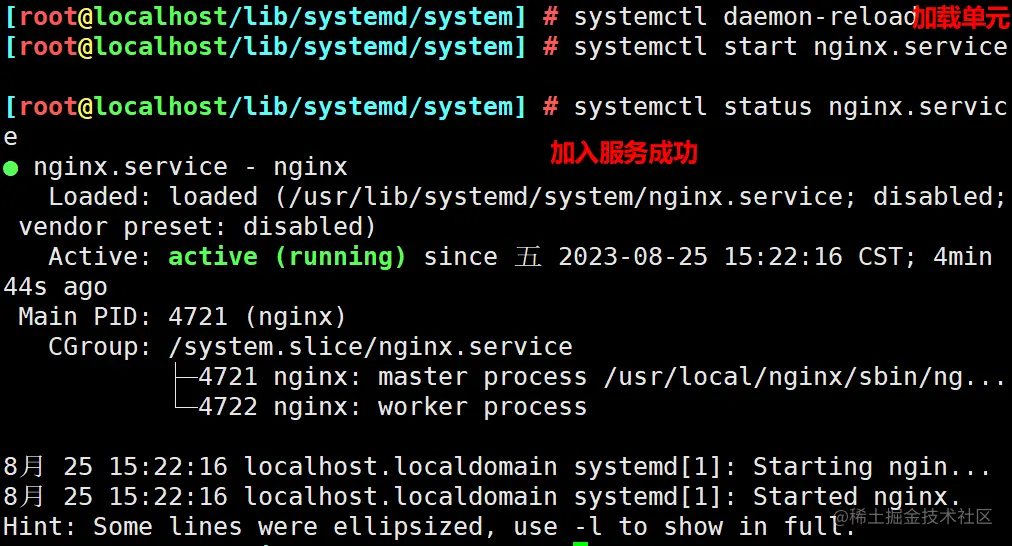Image resolution: width=1012 pixels, height=546 pixels.
Task: Click the 'Starting ngin...' log line
Action: [497, 467]
